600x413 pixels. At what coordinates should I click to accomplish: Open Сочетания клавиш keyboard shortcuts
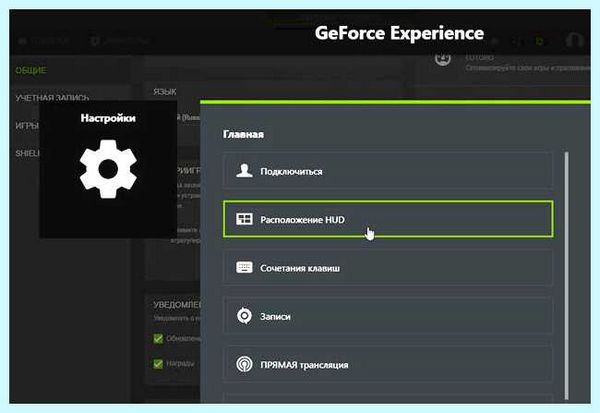click(388, 268)
